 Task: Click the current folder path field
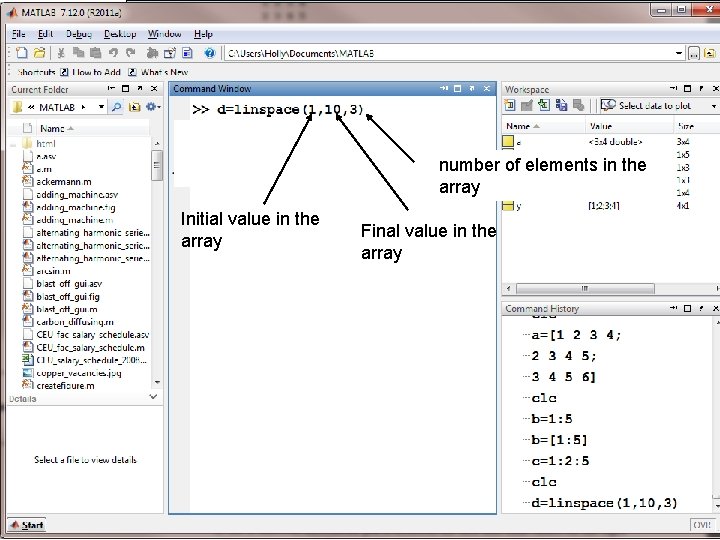[449, 53]
